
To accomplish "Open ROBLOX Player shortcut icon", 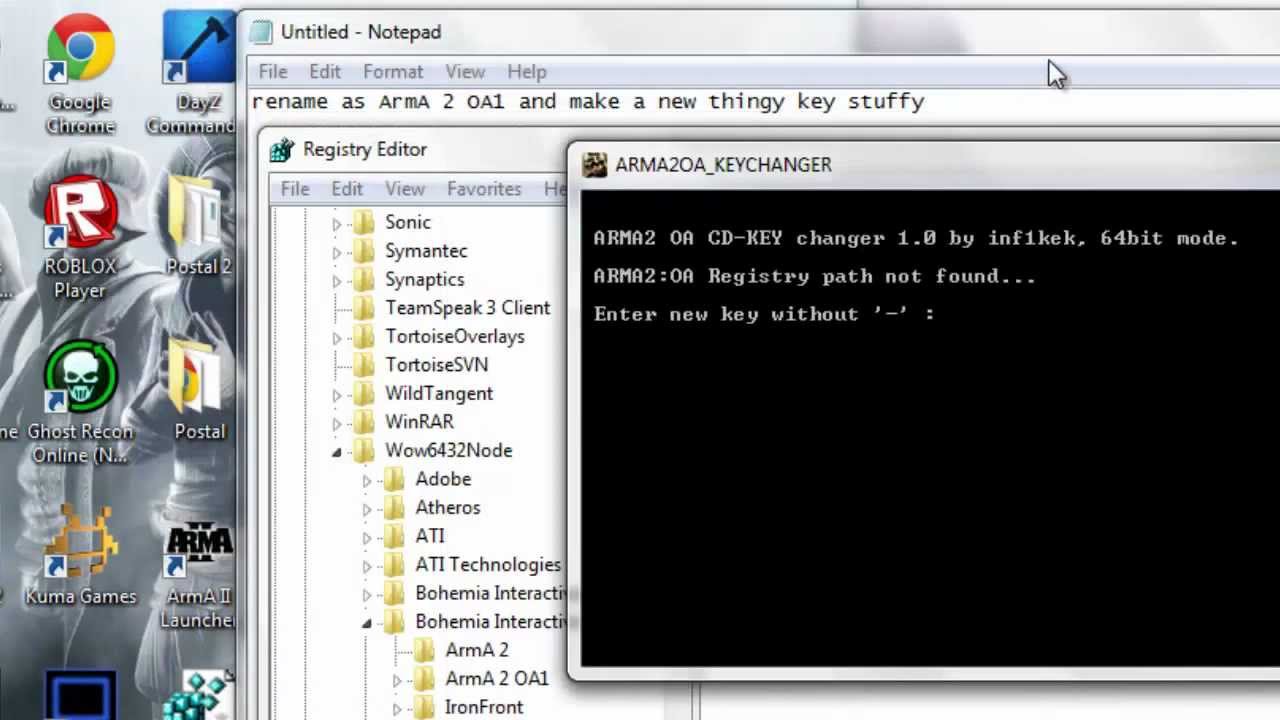I will pyautogui.click(x=80, y=236).
